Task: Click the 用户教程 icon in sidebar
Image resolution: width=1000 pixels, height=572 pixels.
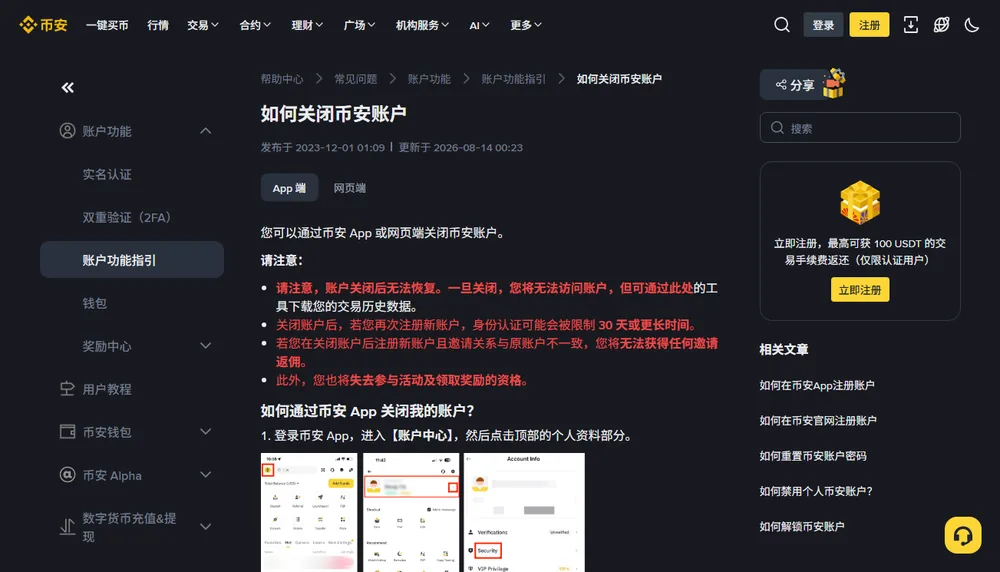Action: (x=67, y=388)
